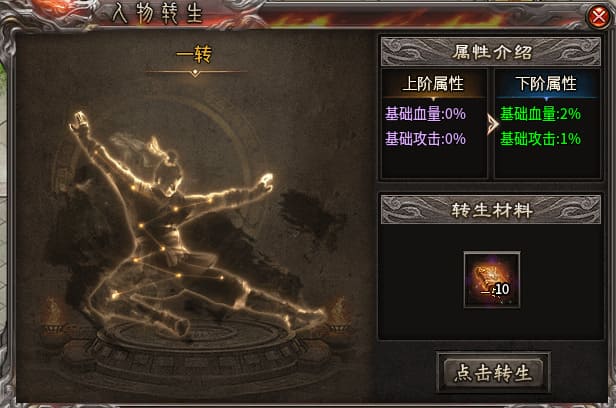Click the current 基础血量:0% stat

click(x=425, y=114)
